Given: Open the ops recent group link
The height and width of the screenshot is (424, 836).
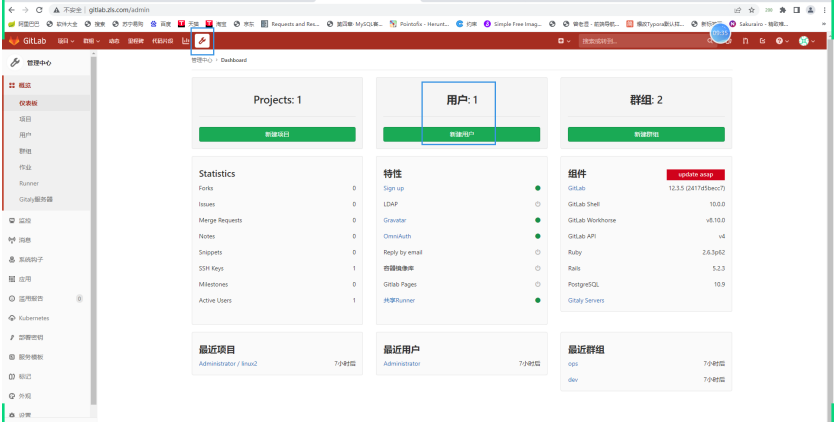Looking at the screenshot, I should [x=573, y=364].
